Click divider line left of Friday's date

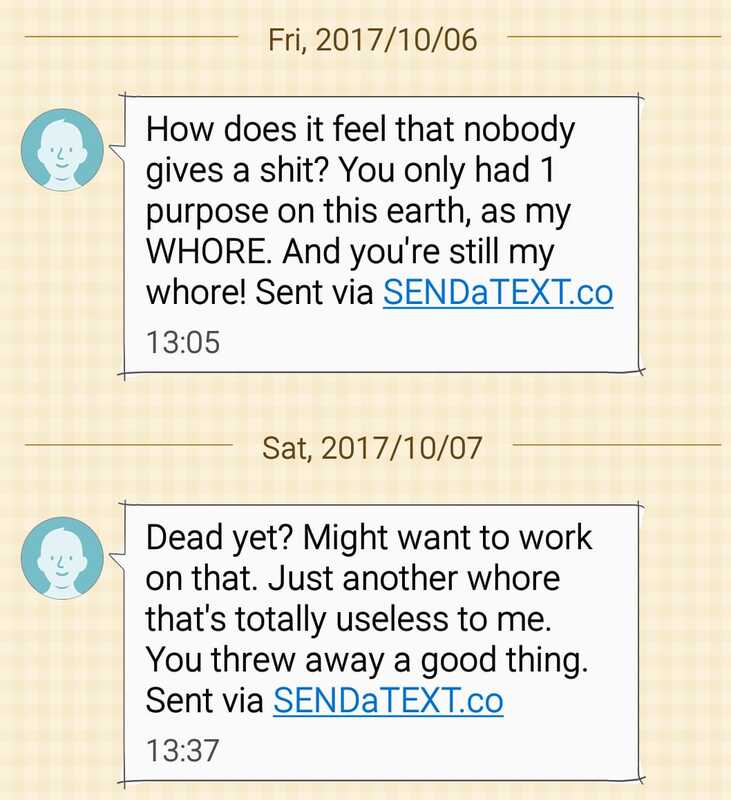132,37
